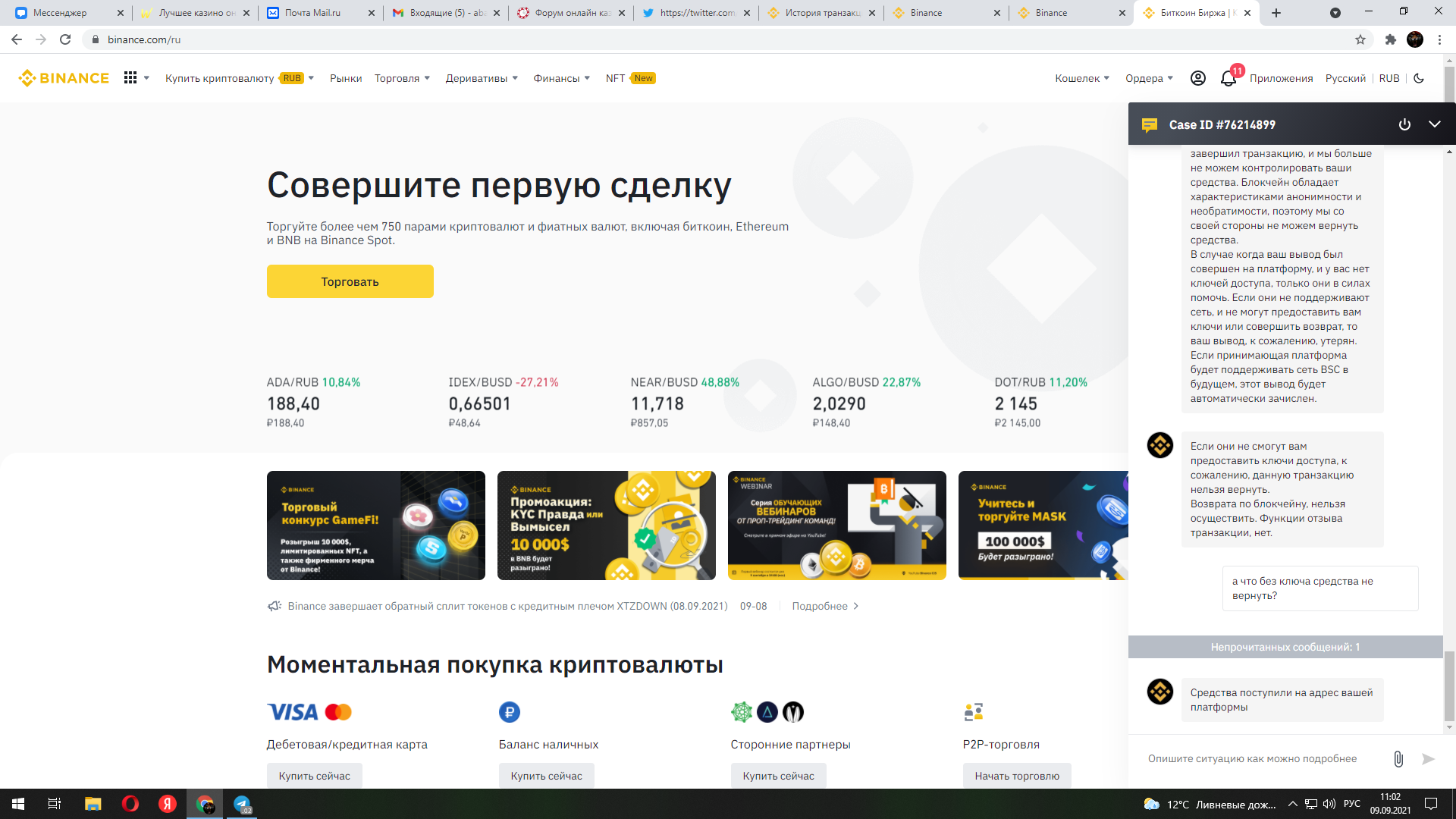Click Купить сейчас under Баланс наличных
Image resolution: width=1456 pixels, height=819 pixels.
tap(547, 776)
